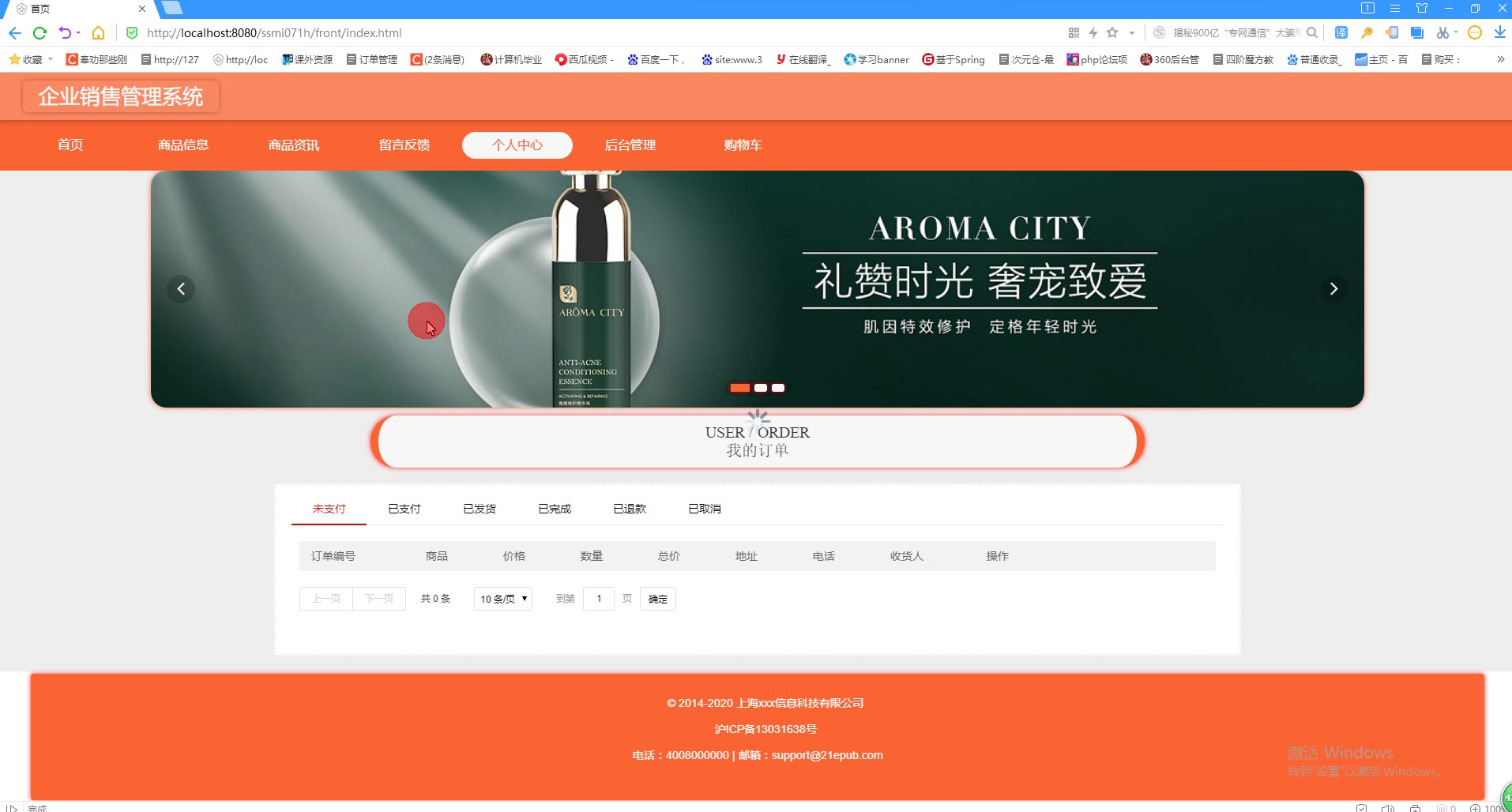Select 个人中心 in the navigation bar
1512x812 pixels.
517,145
